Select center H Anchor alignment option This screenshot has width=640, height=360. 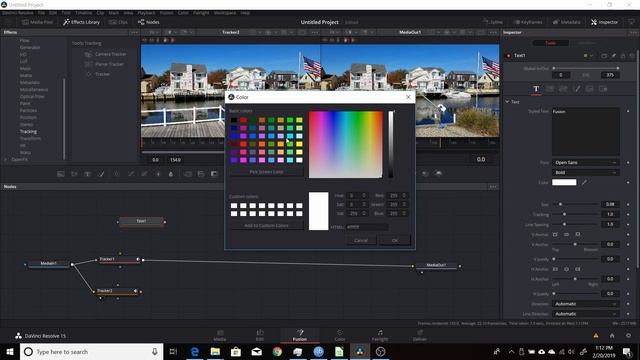567,269
